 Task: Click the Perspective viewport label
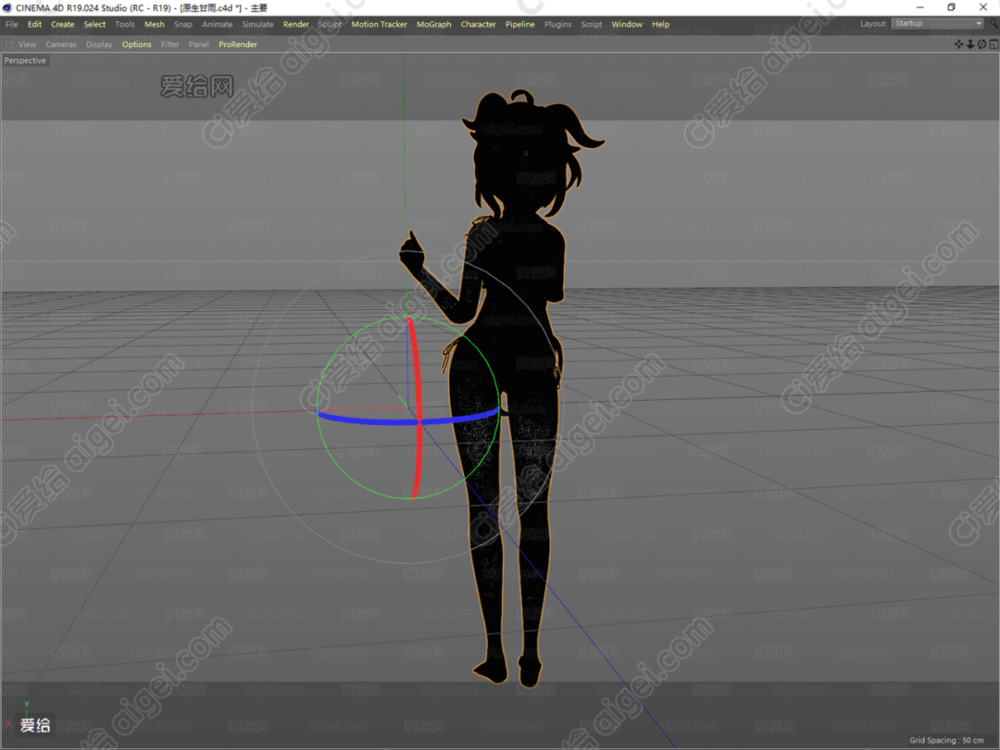(25, 61)
